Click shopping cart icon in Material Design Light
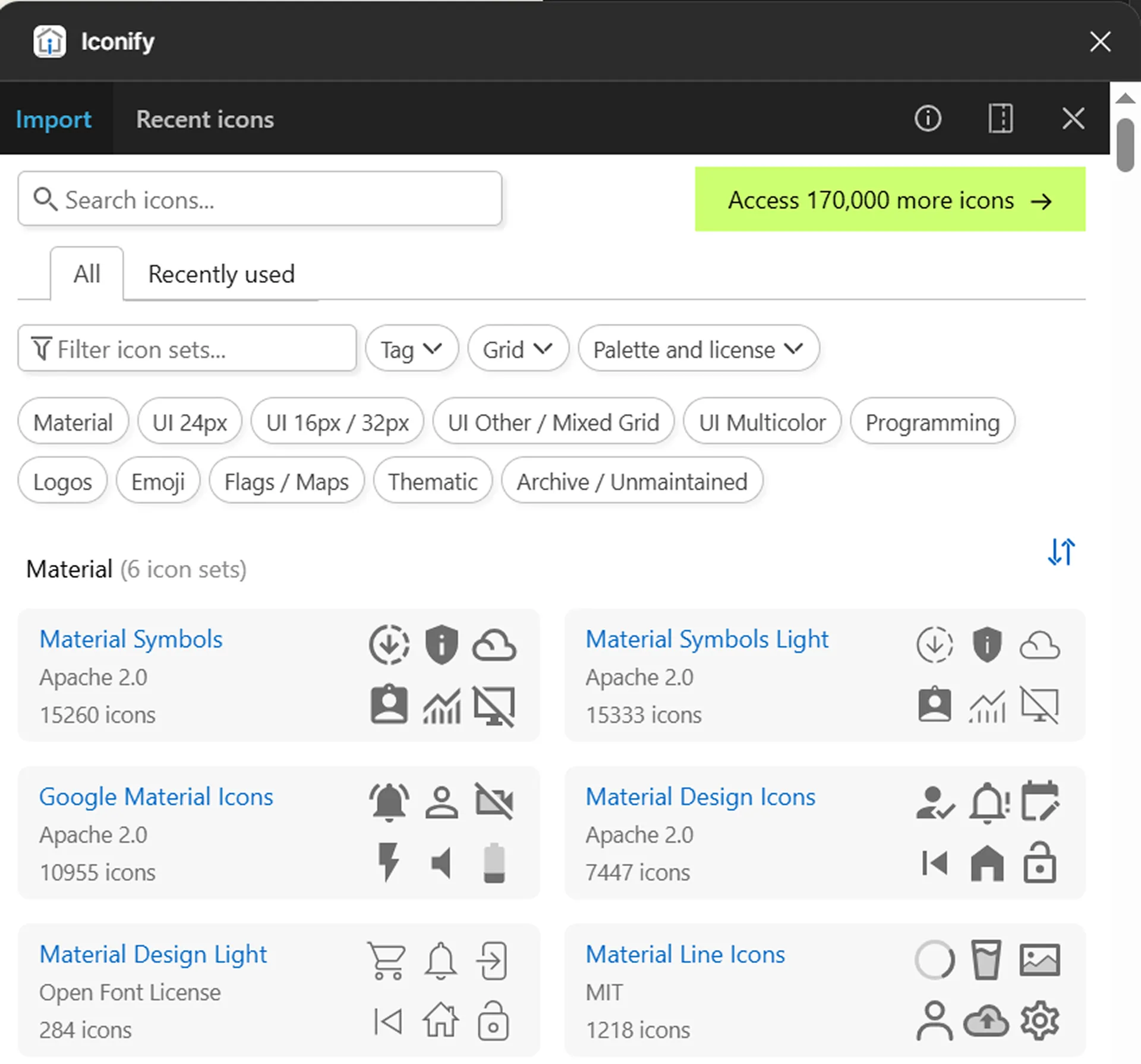This screenshot has width=1141, height=1064. (387, 960)
